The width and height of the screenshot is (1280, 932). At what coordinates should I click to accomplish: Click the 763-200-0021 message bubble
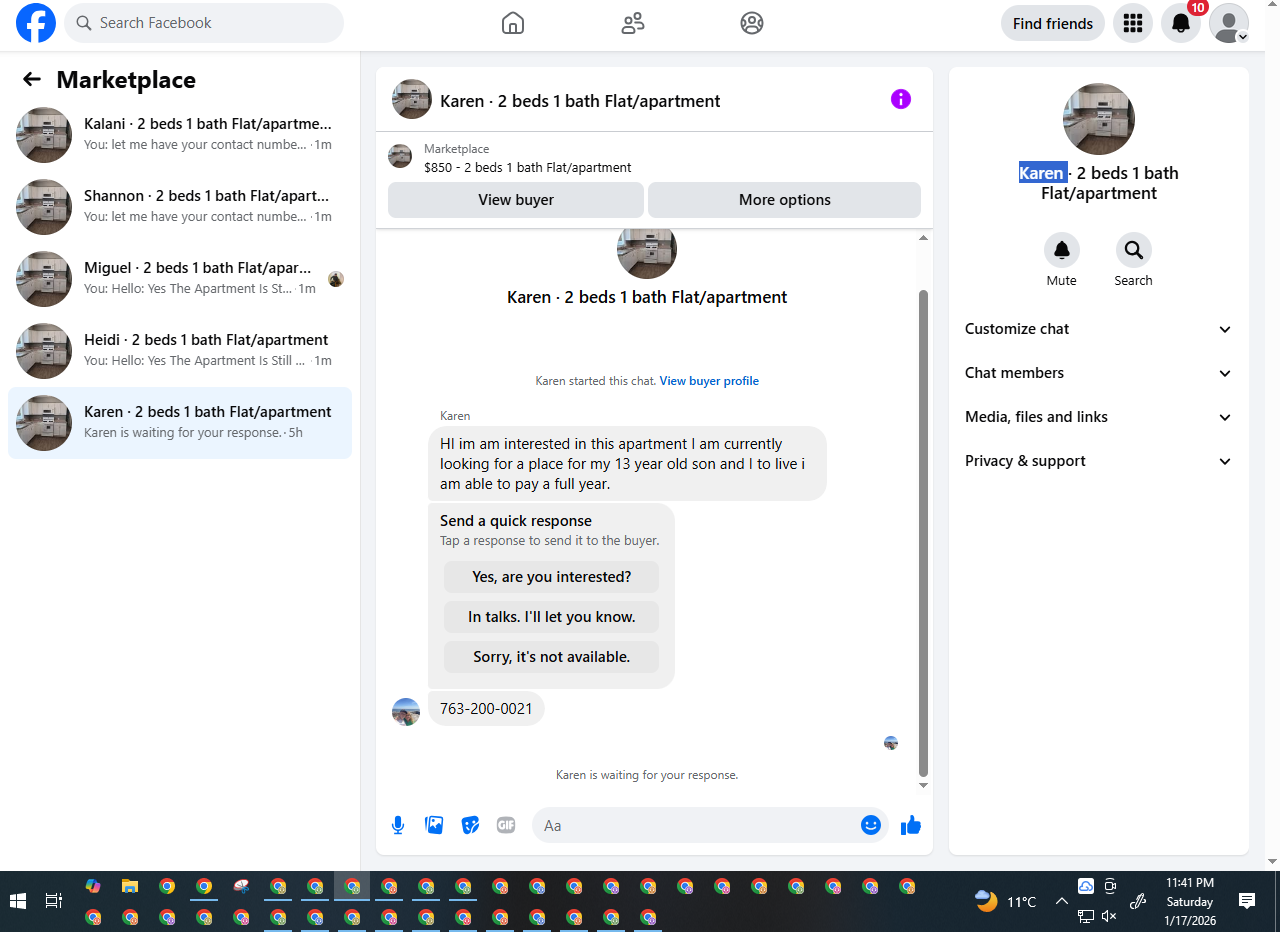[486, 709]
